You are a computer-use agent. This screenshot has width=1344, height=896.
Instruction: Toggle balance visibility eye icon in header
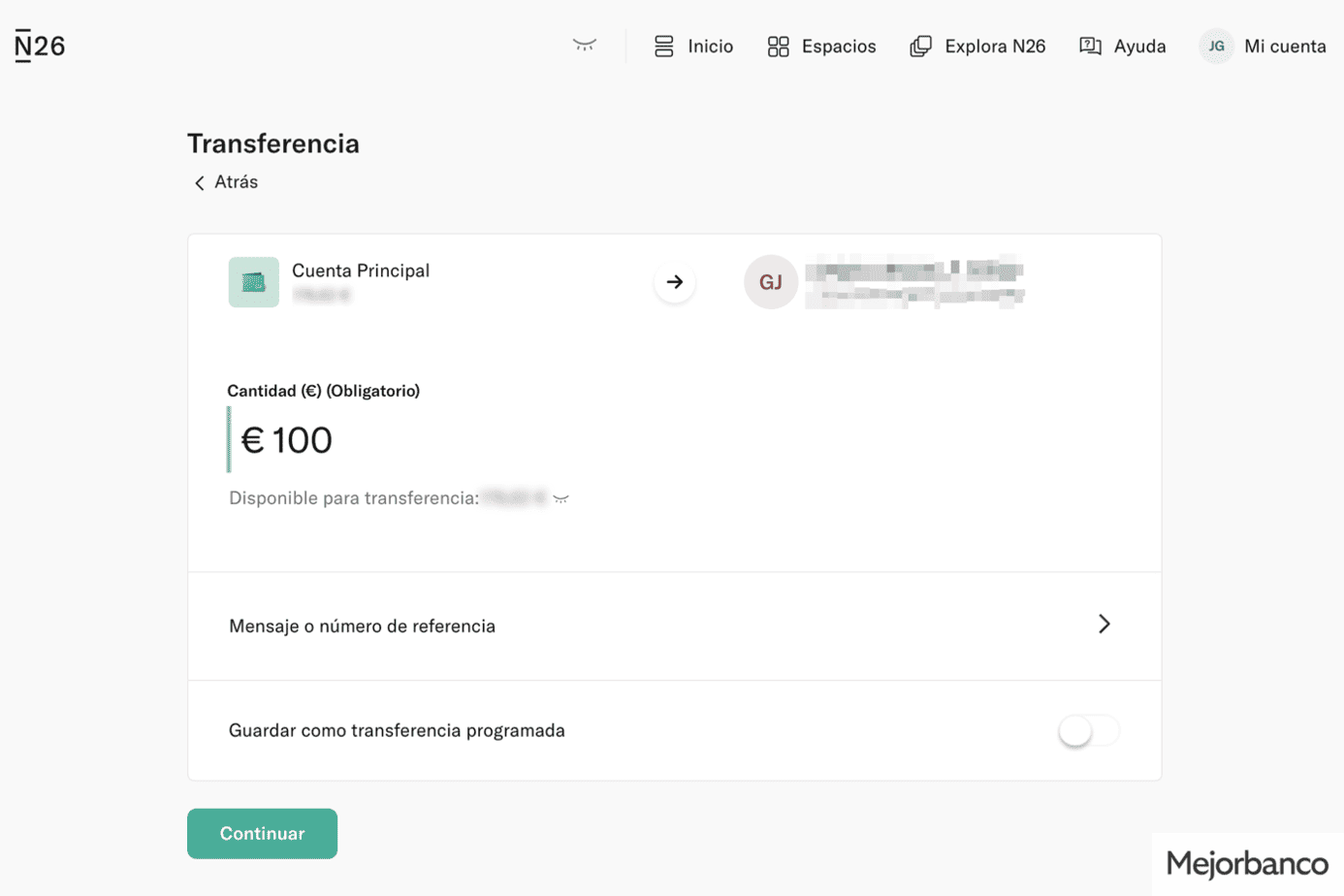click(x=584, y=45)
